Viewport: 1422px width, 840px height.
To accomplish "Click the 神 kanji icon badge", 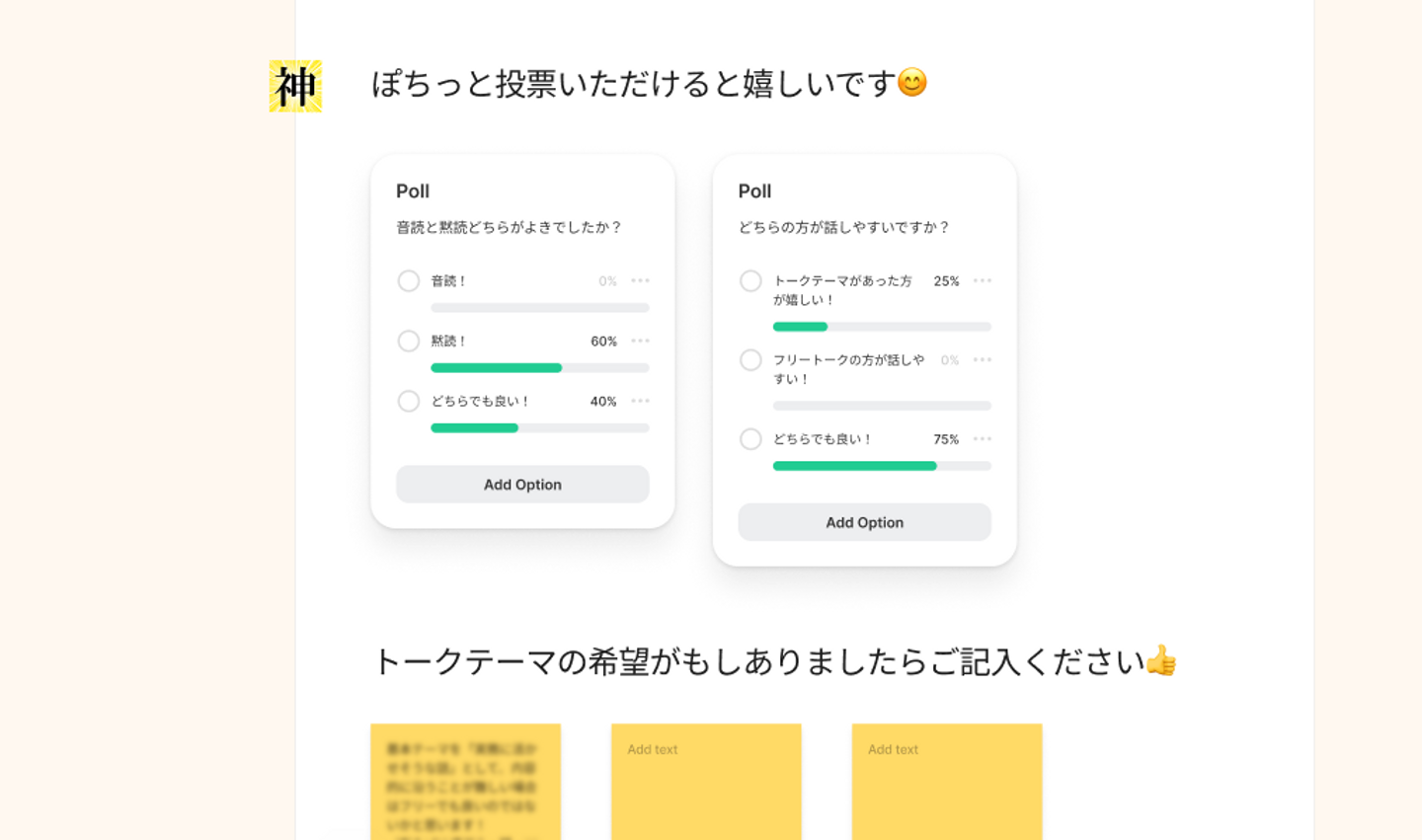I will point(295,86).
